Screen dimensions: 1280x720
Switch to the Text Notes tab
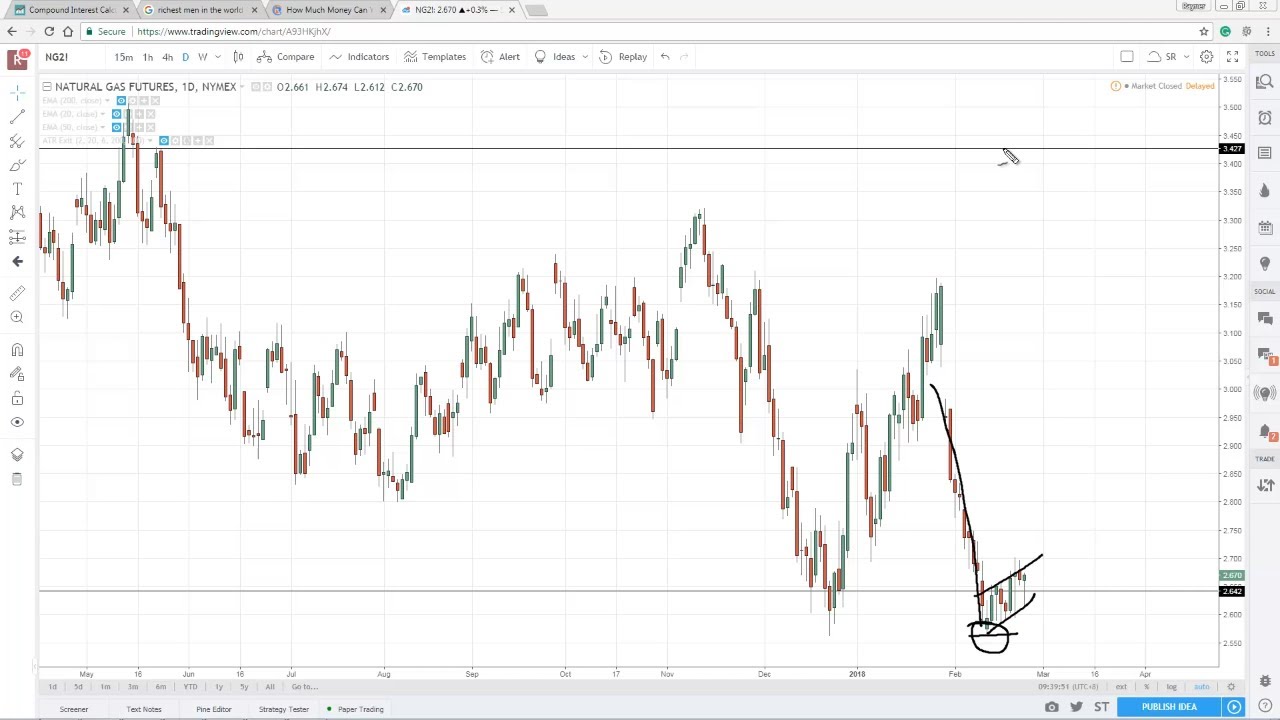(x=144, y=709)
